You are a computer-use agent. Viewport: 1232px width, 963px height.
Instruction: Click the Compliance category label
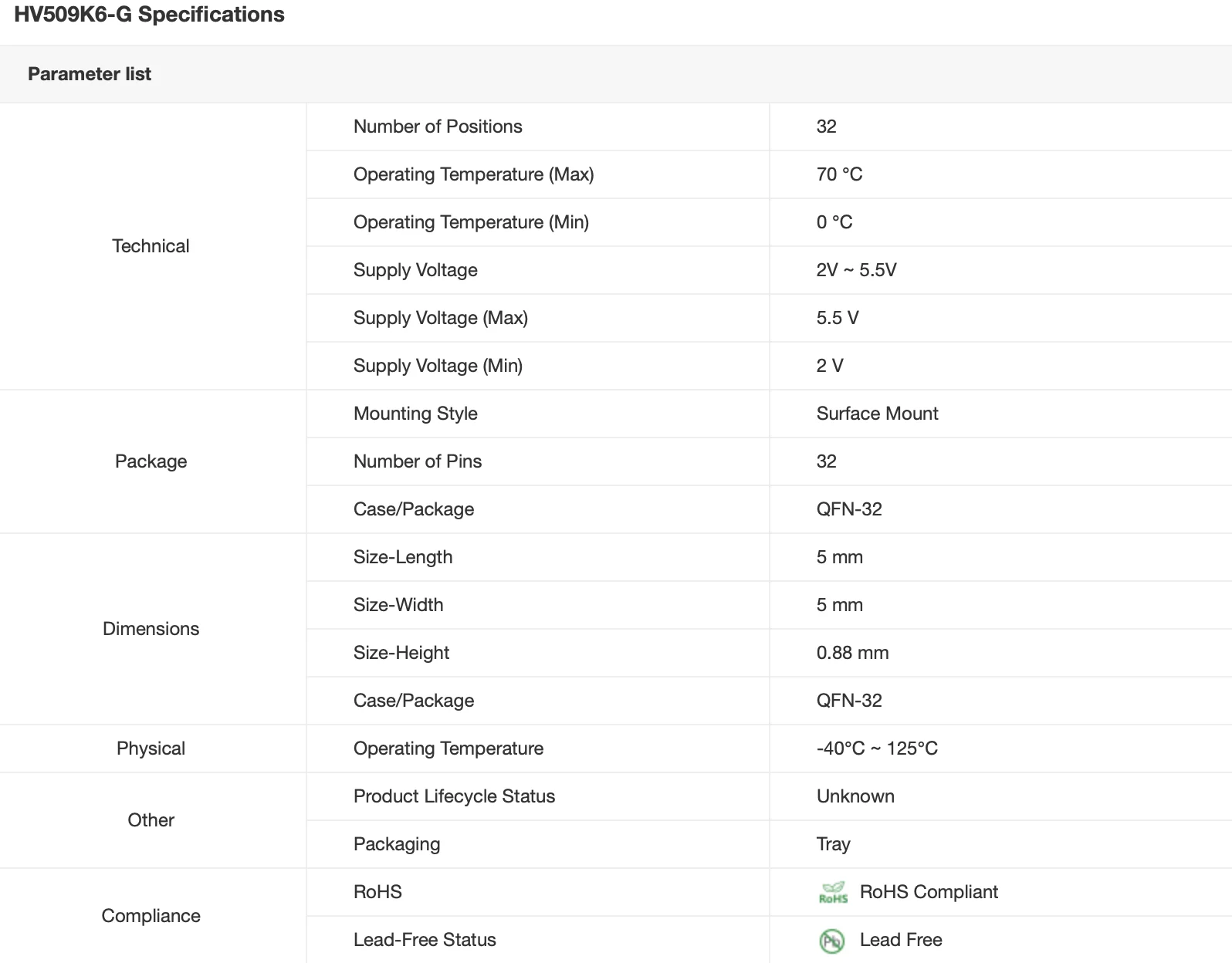(151, 916)
